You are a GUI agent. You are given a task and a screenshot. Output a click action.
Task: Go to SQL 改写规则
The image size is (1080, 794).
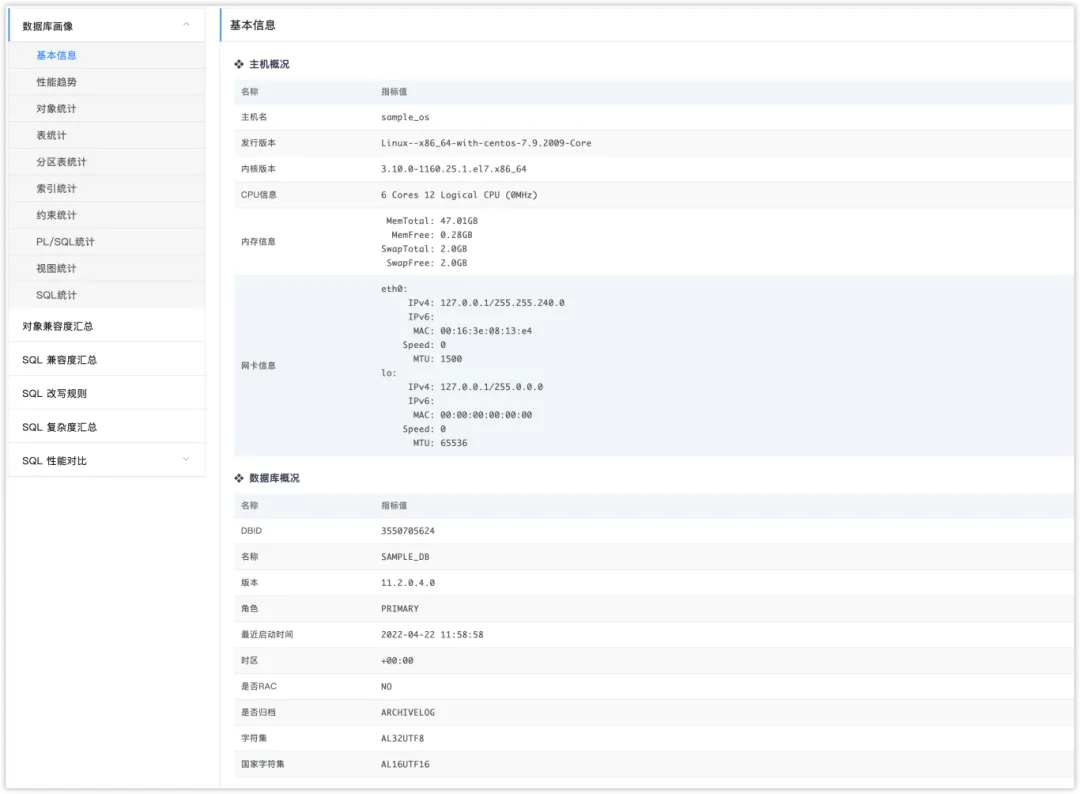click(x=54, y=394)
